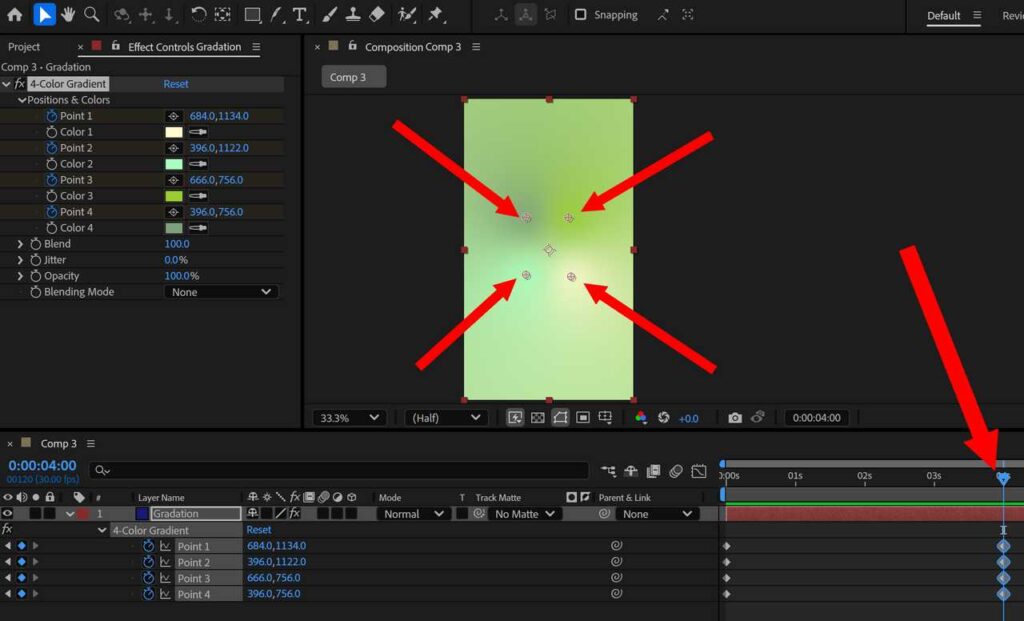Select the Roto Brush tool
The width and height of the screenshot is (1024, 621).
[x=407, y=14]
